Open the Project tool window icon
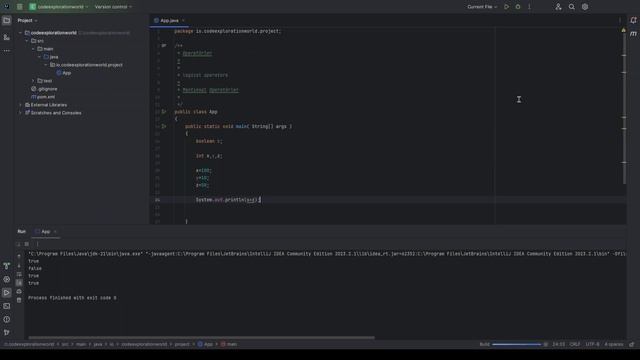Viewport: 640px width, 360px height. point(7,20)
